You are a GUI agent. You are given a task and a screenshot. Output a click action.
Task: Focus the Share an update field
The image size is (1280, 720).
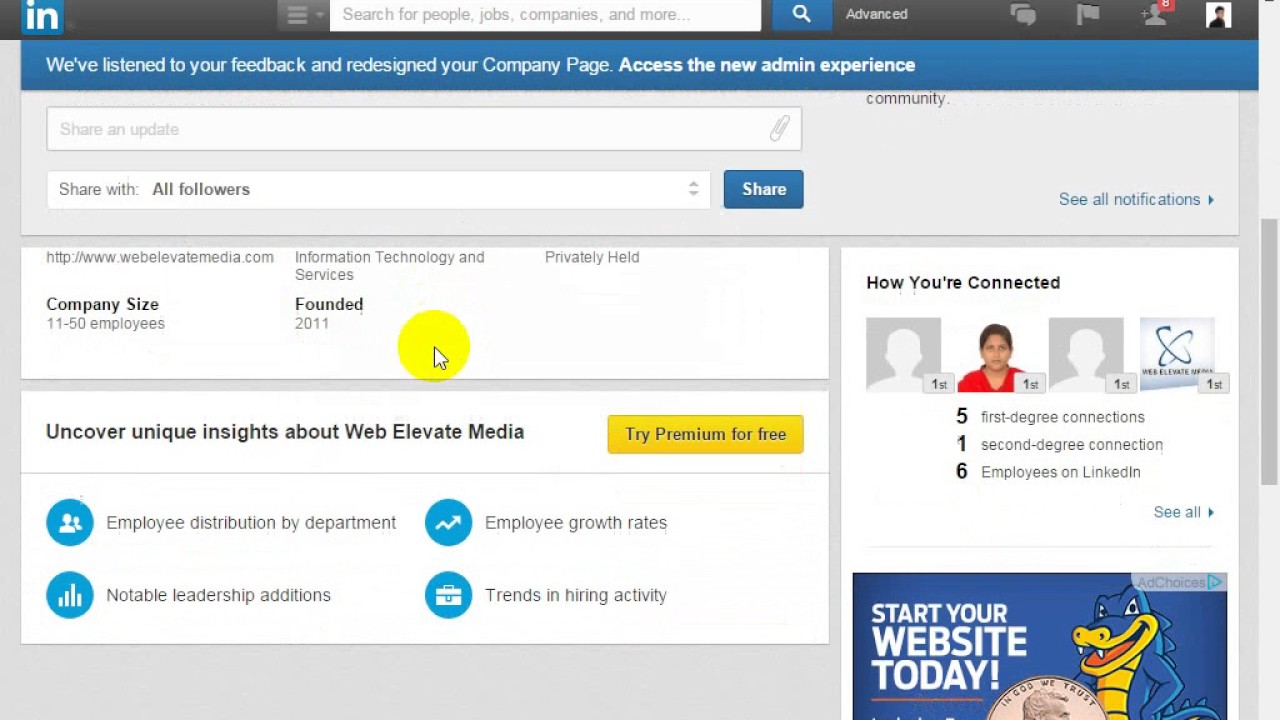tap(424, 129)
